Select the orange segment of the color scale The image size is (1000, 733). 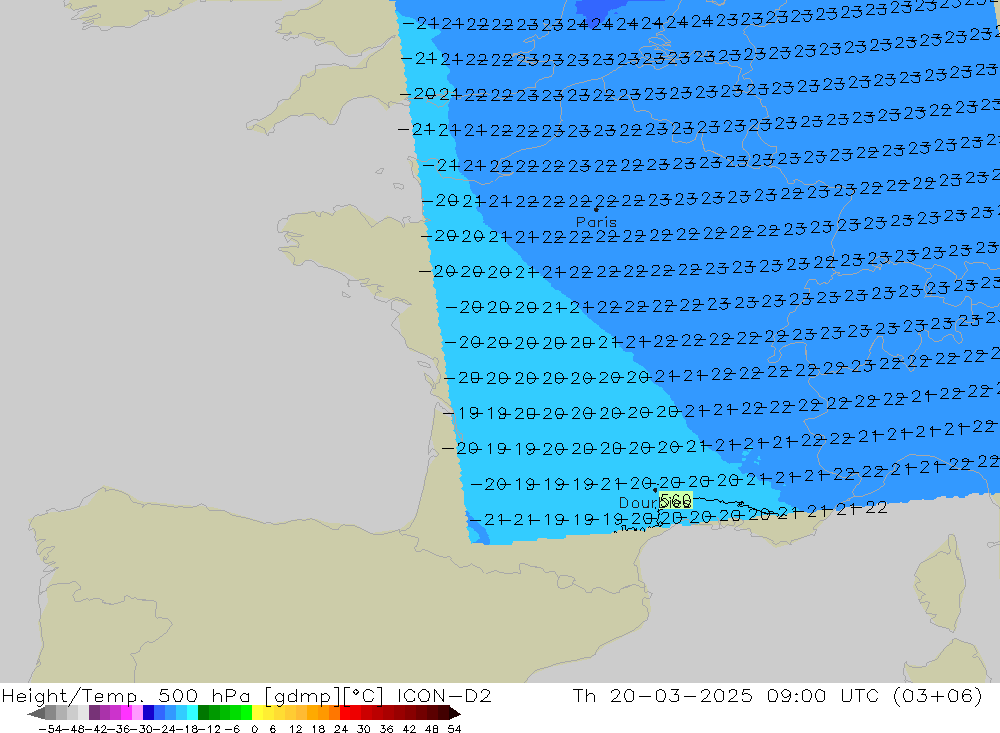pyautogui.click(x=320, y=713)
